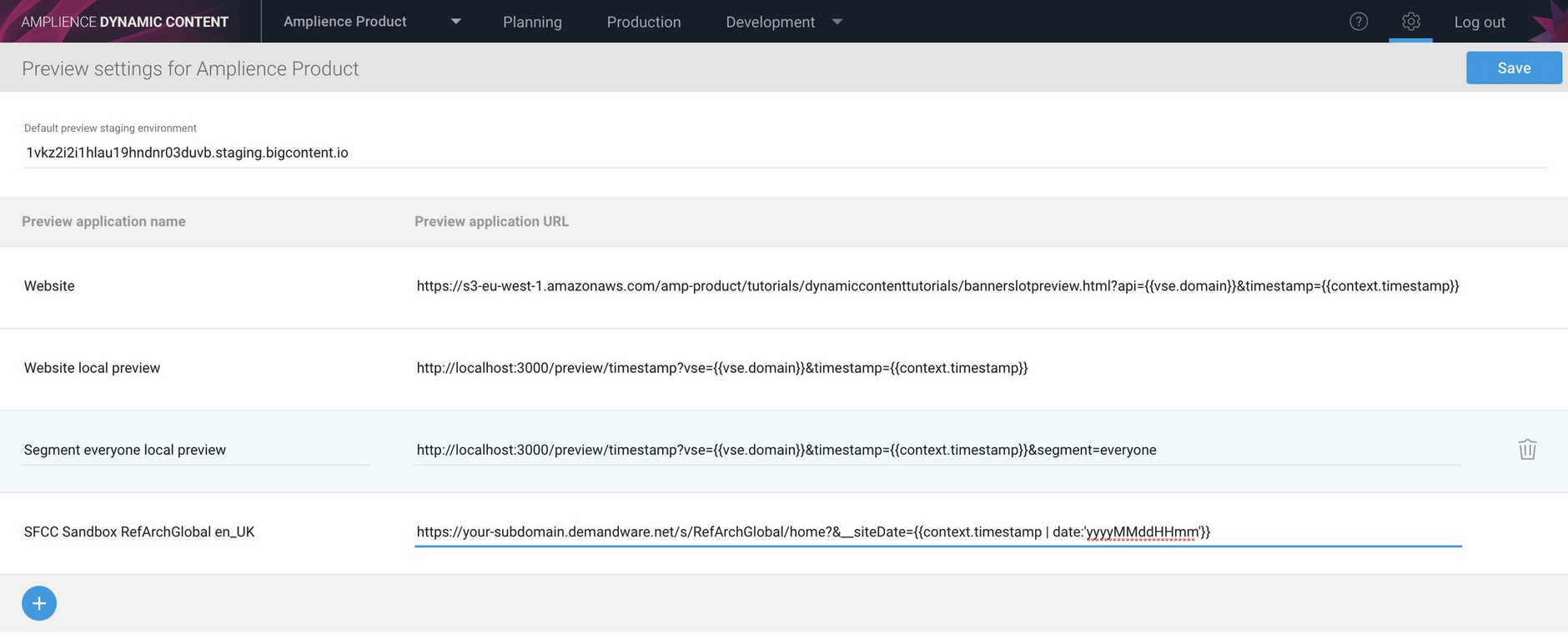The height and width of the screenshot is (635, 1568).
Task: Select the Amplience Product hub name
Action: (345, 22)
